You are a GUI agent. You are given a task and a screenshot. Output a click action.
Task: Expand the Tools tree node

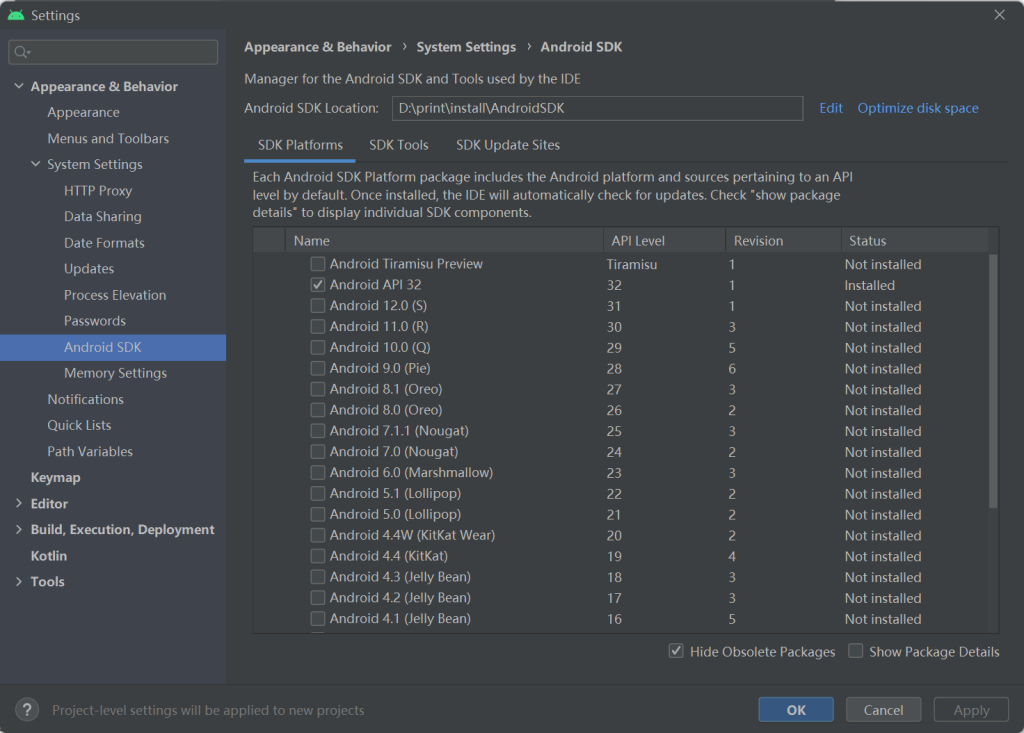click(x=19, y=581)
